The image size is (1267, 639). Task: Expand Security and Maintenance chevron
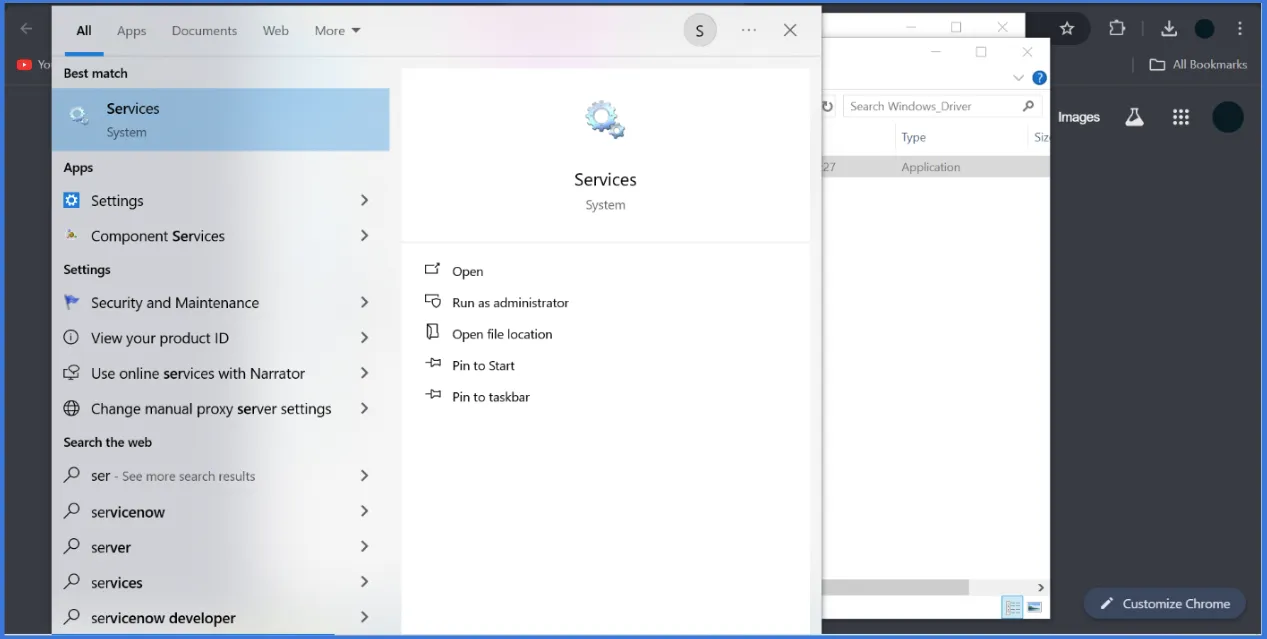(364, 302)
